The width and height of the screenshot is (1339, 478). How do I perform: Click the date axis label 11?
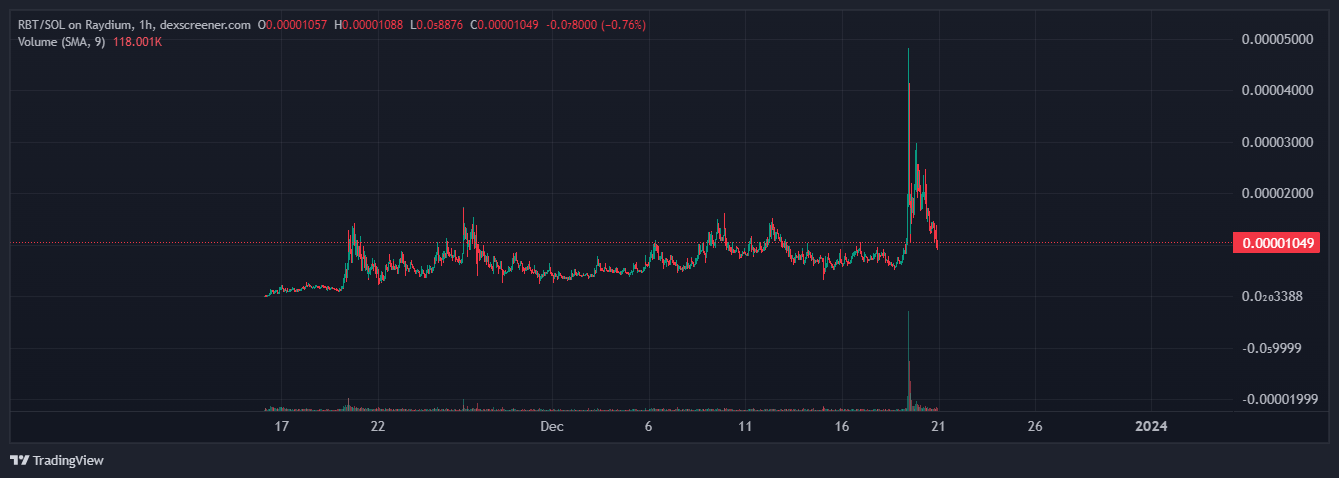point(744,427)
